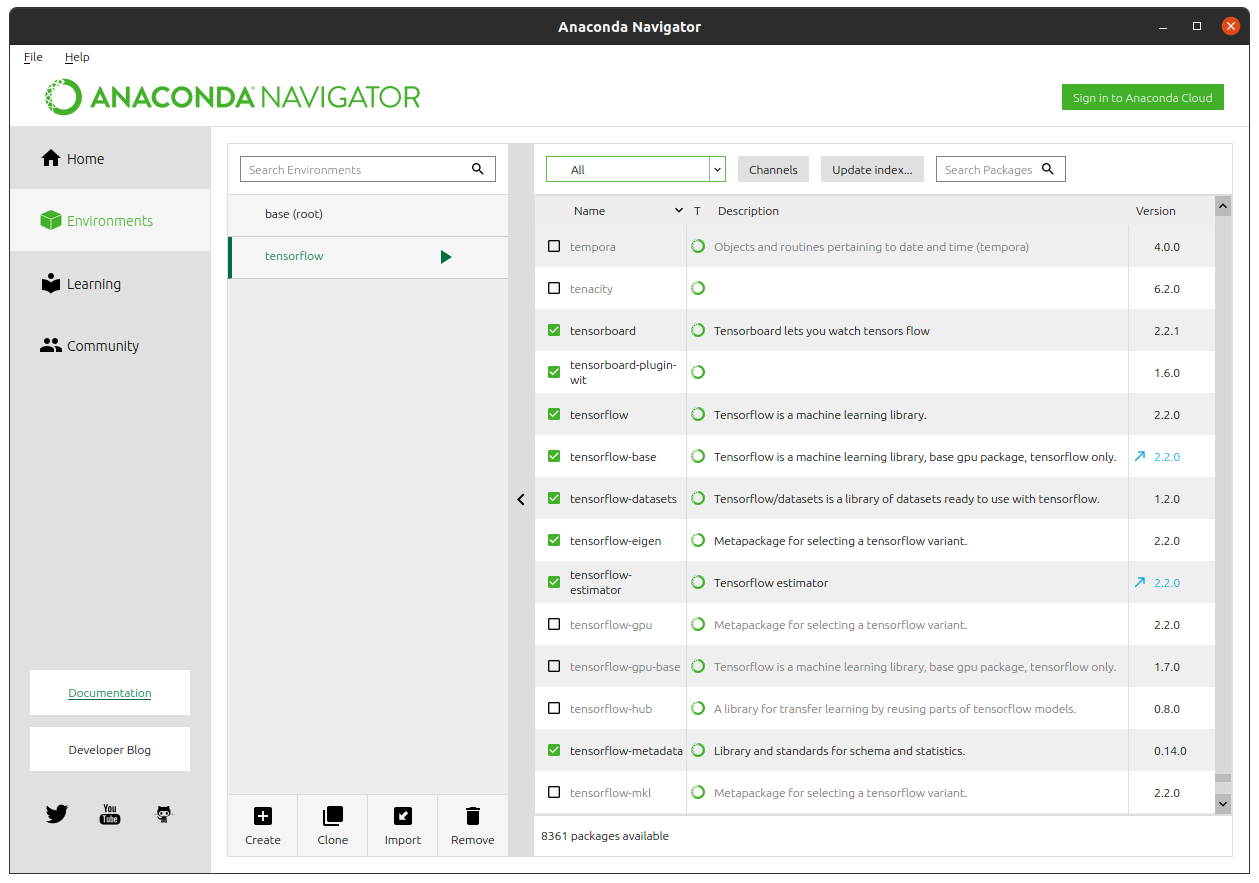Check the tempora package checkbox

(x=554, y=246)
